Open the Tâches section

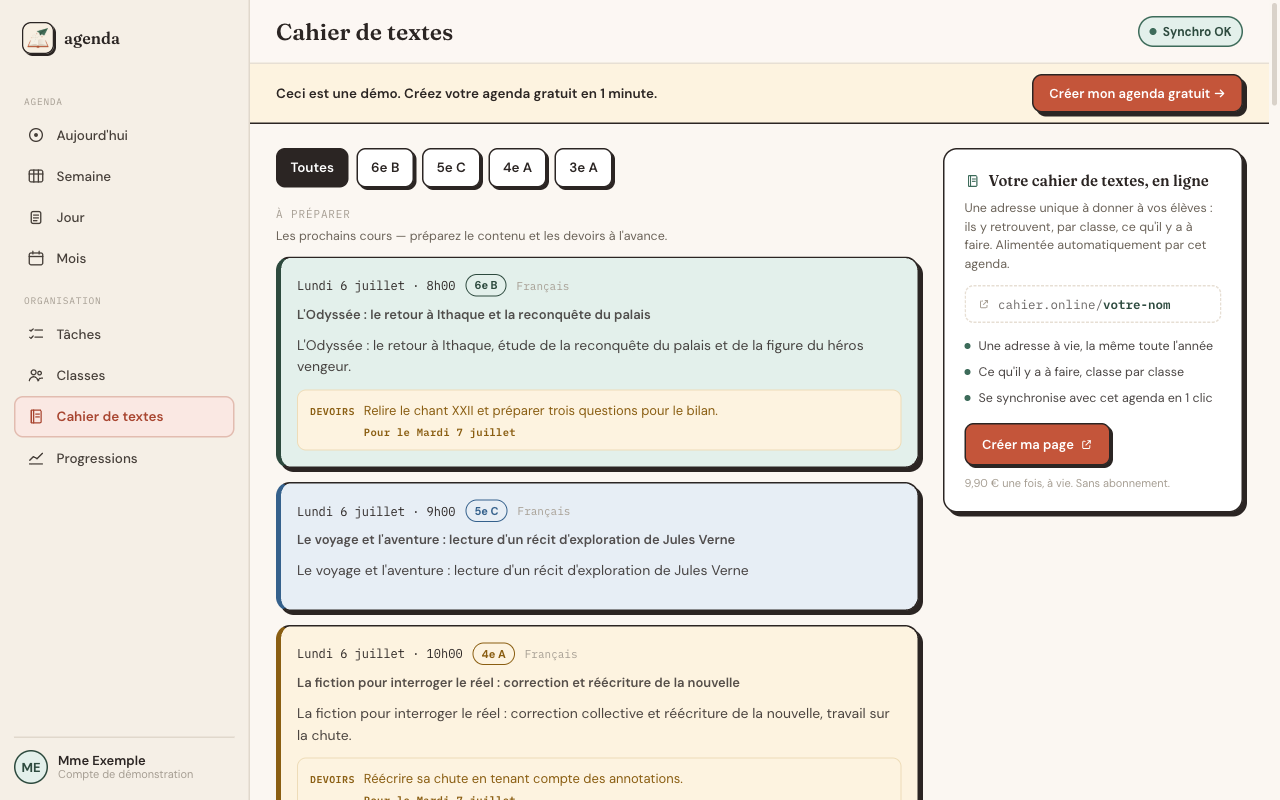pyautogui.click(x=124, y=334)
